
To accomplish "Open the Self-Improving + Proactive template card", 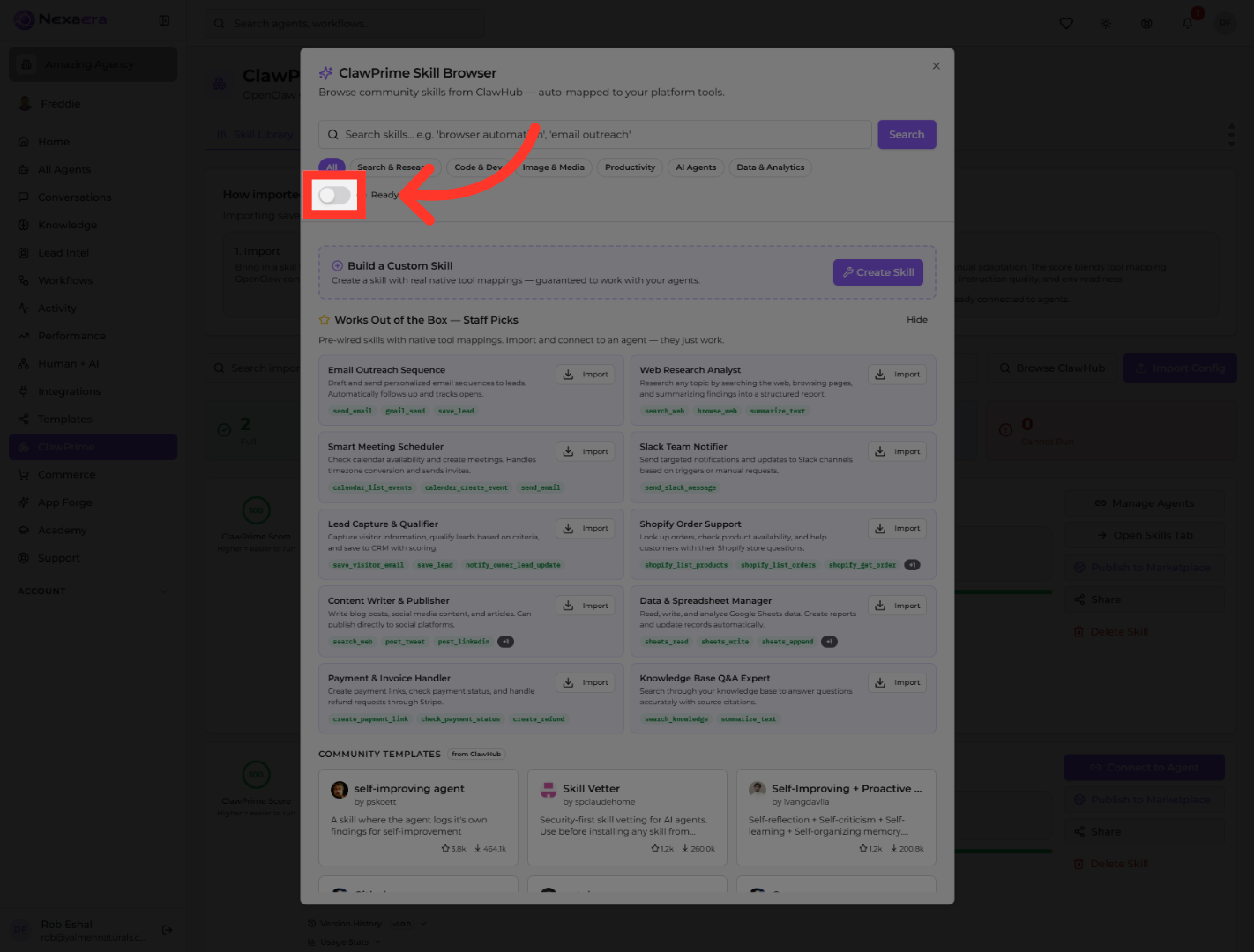I will pos(836,817).
